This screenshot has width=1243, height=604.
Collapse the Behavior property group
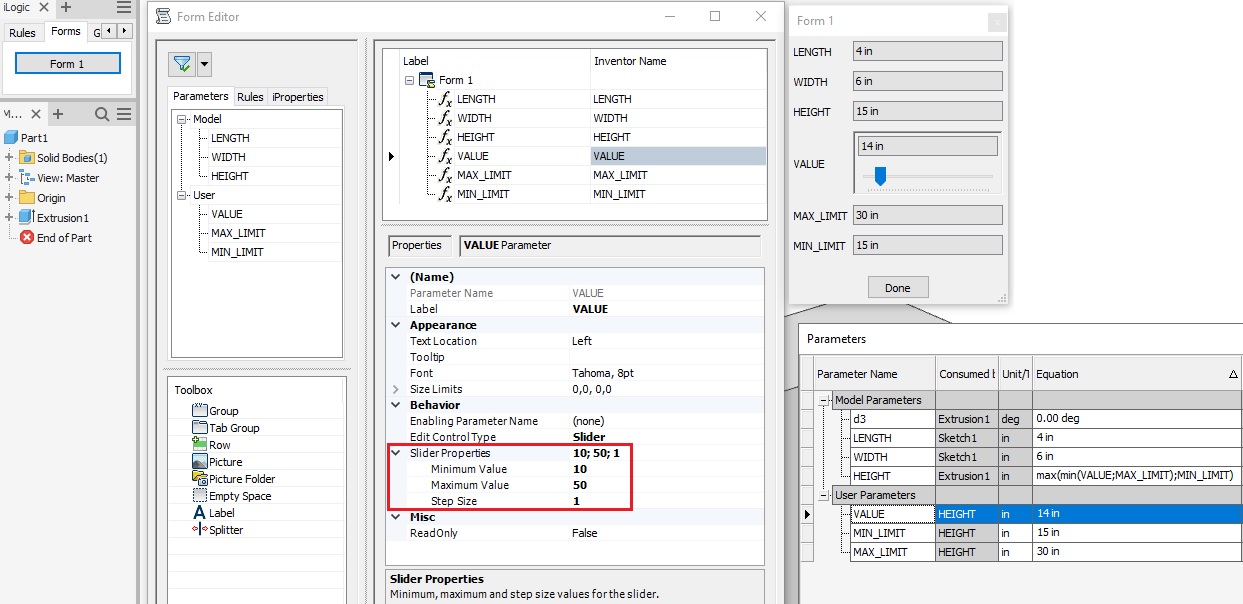(393, 405)
